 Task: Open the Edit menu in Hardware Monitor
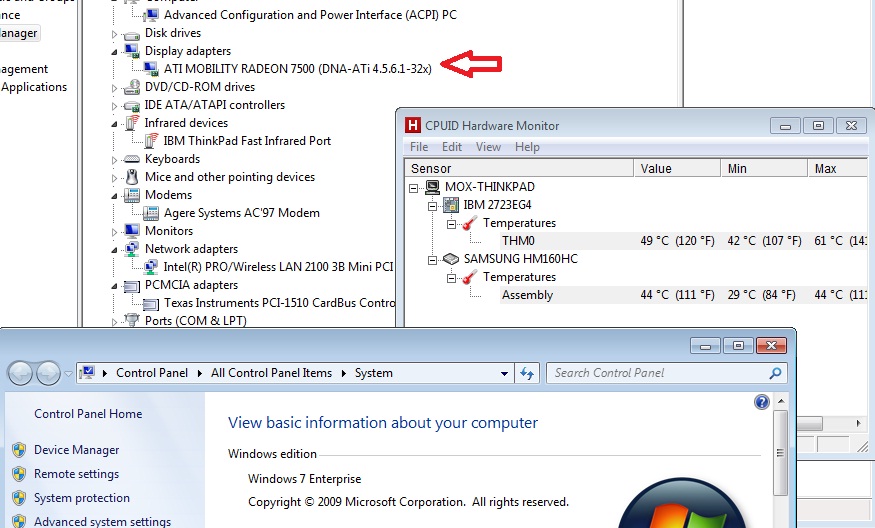tap(452, 147)
